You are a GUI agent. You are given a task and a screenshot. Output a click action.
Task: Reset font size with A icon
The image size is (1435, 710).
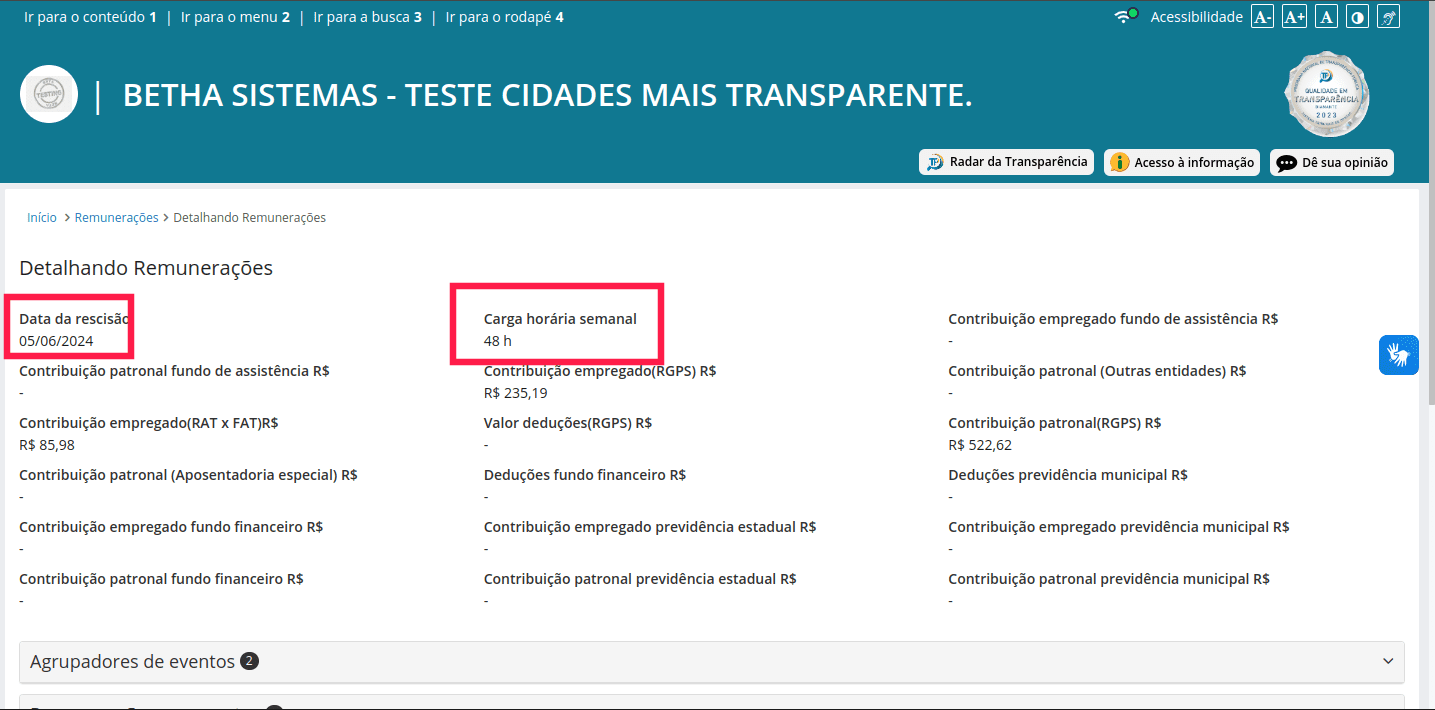1326,17
